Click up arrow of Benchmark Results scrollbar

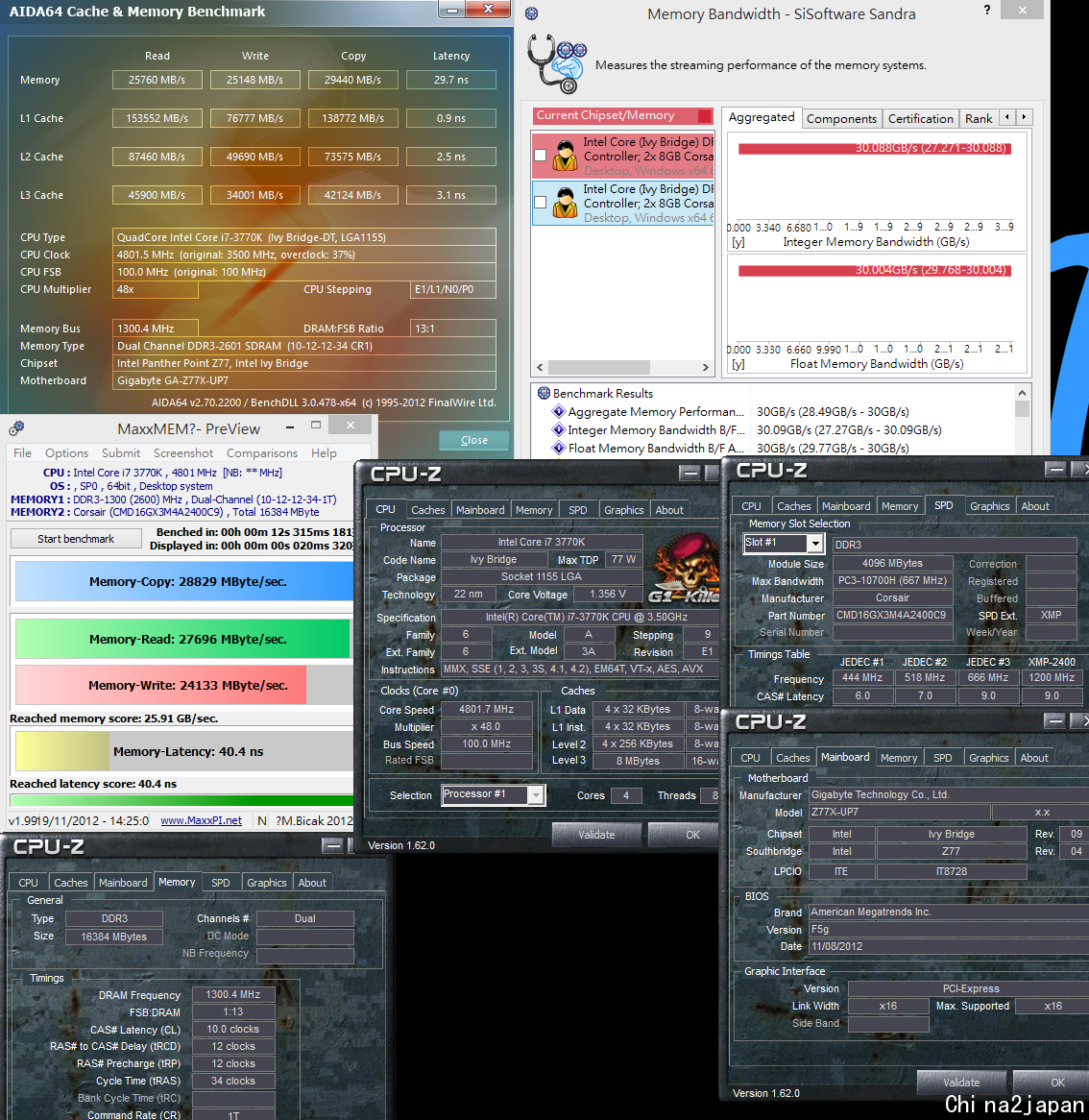[x=1022, y=393]
